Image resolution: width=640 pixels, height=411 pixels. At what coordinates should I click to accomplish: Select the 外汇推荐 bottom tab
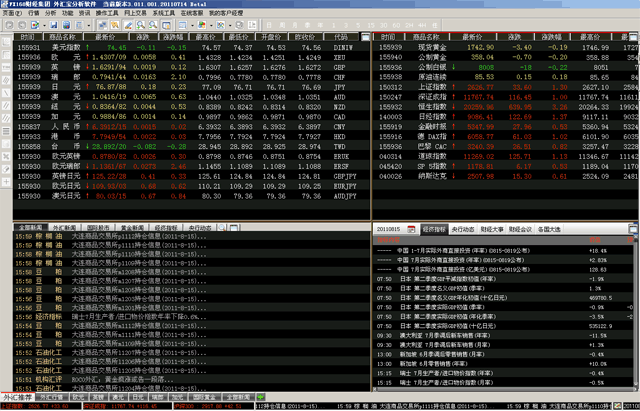pos(18,397)
